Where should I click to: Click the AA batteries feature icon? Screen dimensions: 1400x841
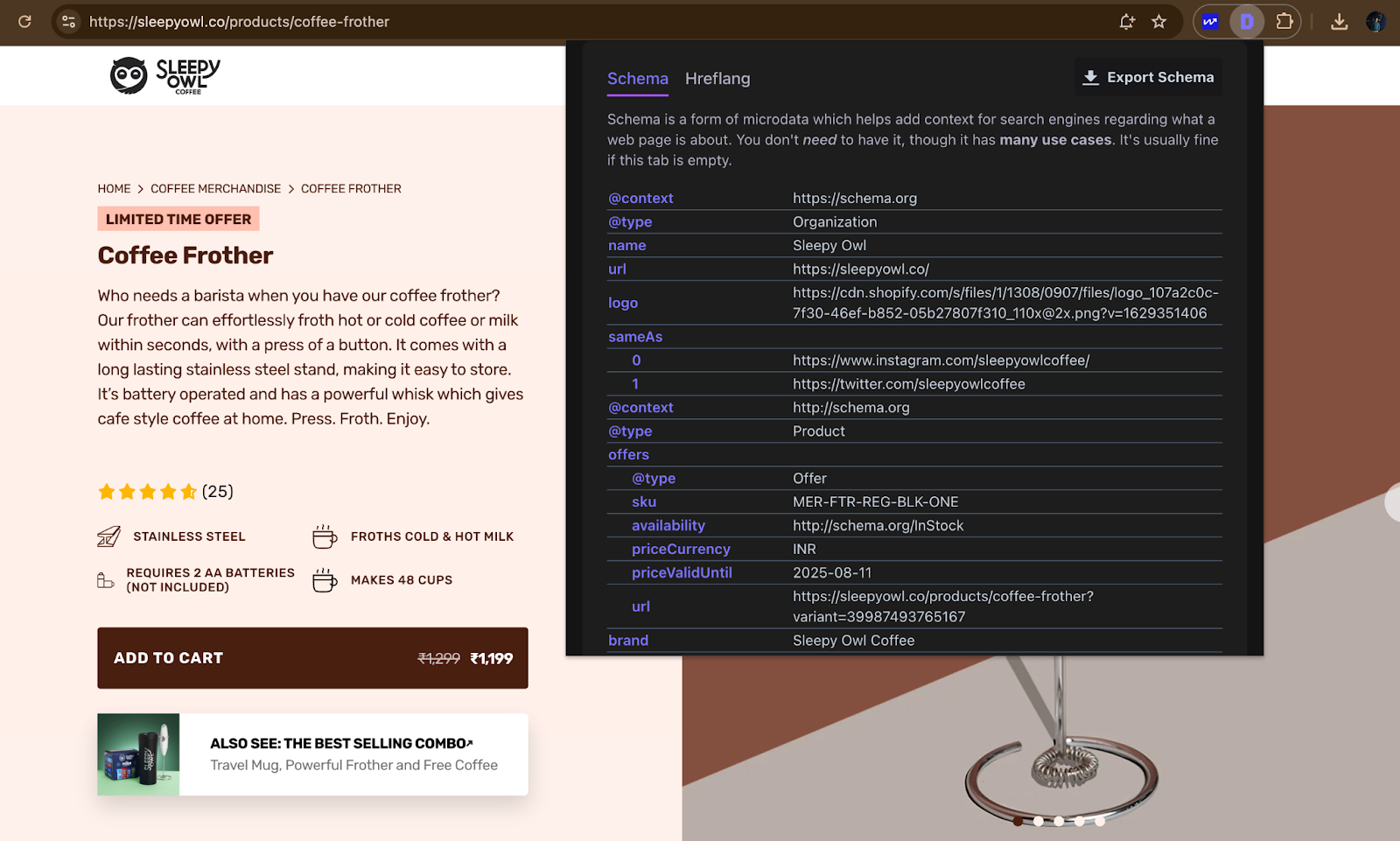(x=106, y=580)
